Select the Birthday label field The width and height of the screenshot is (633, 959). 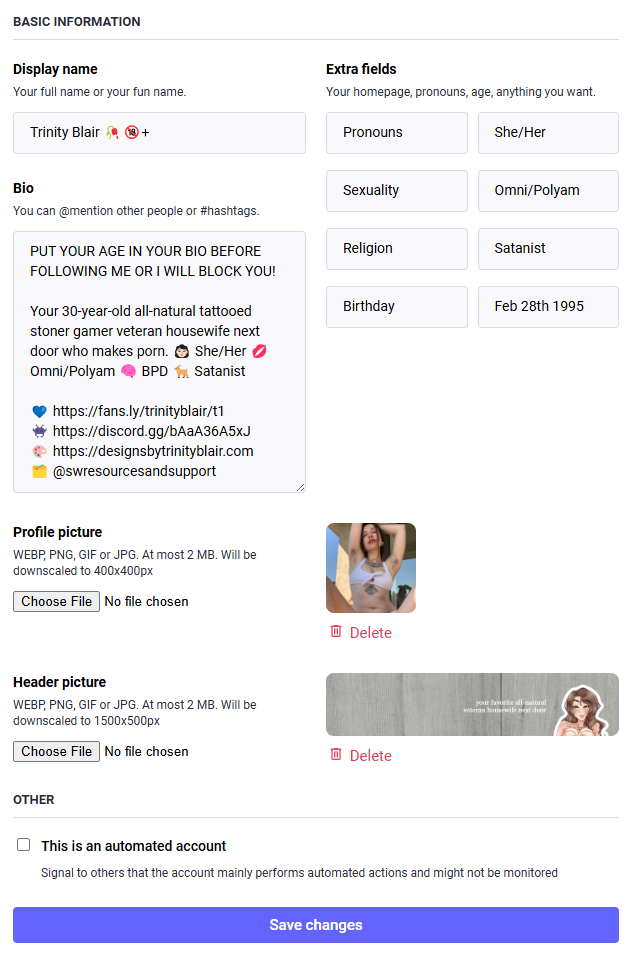coord(397,307)
